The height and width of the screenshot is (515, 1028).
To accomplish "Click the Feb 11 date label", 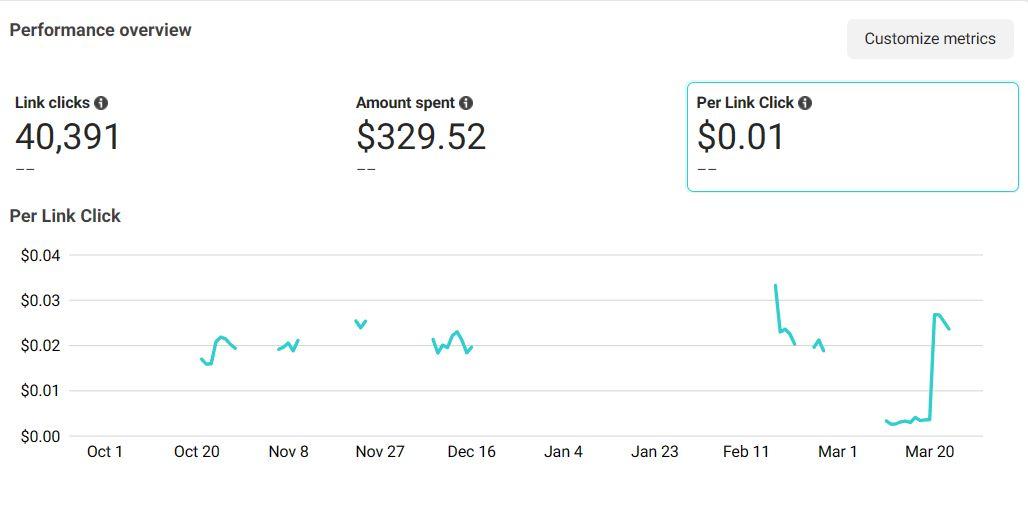I will coord(747,452).
